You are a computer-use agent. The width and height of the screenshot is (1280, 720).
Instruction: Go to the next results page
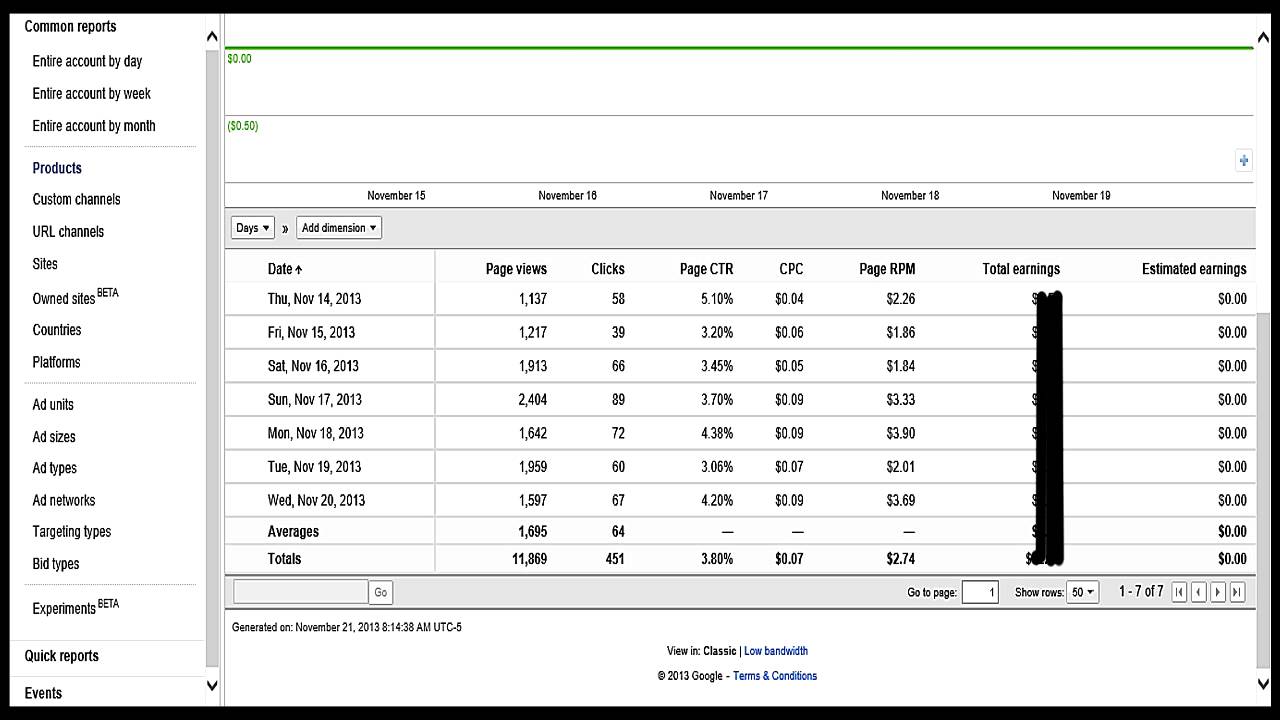pos(1218,592)
